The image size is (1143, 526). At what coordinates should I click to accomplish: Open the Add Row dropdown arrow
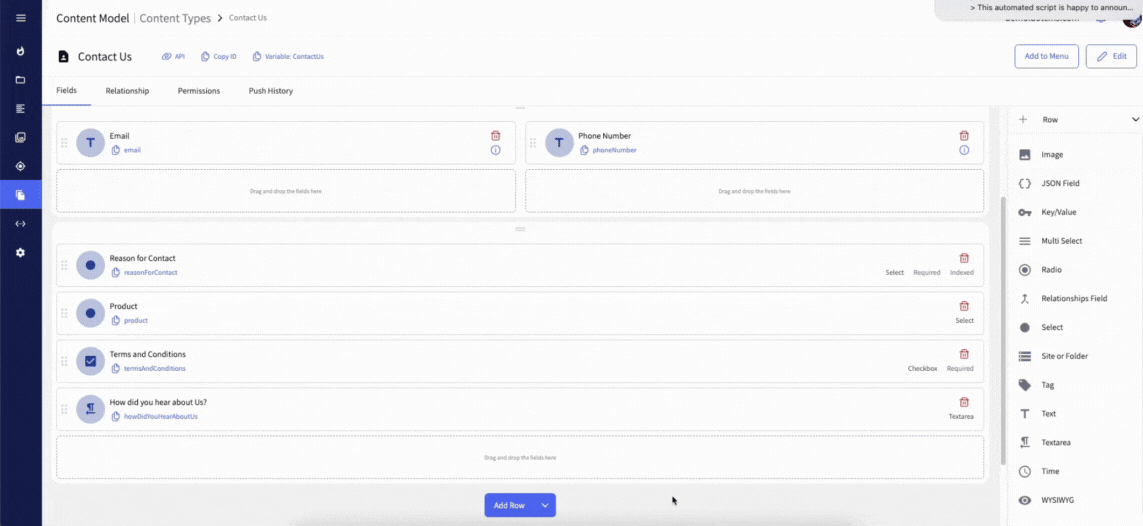[545, 506]
